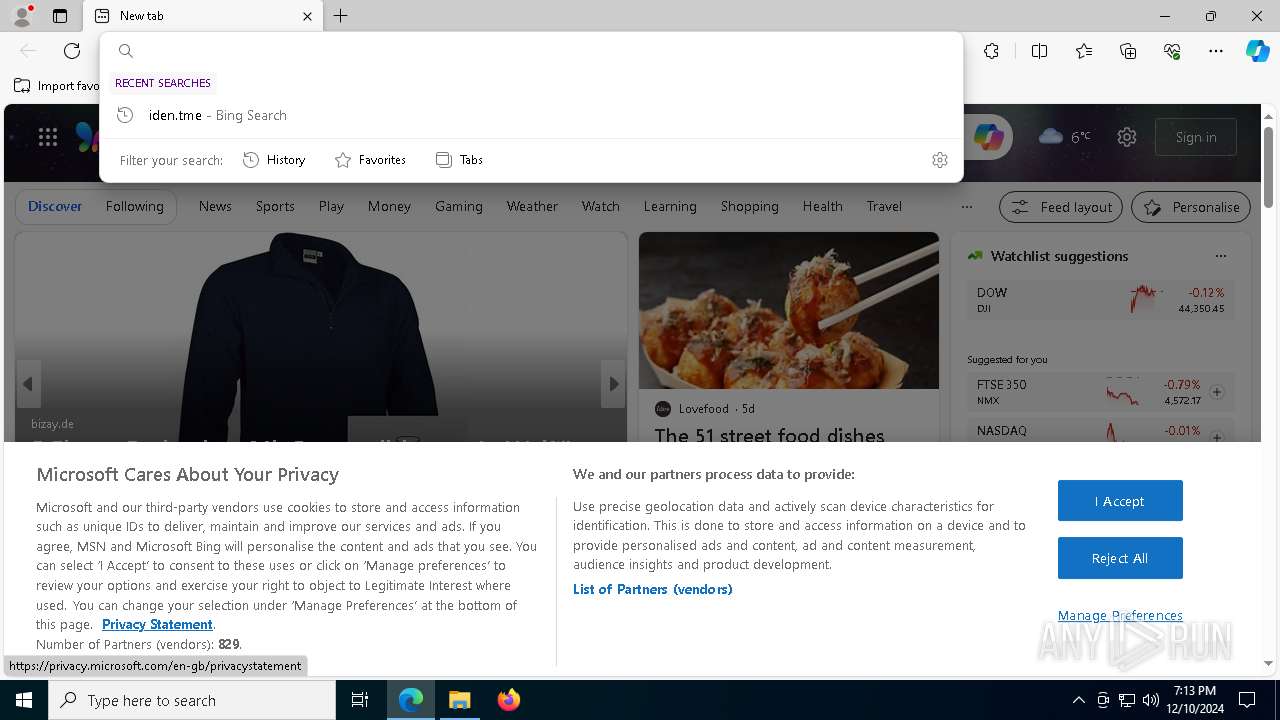This screenshot has height=720, width=1280.
Task: Open the Collections toolbar icon
Action: pyautogui.click(x=1128, y=51)
